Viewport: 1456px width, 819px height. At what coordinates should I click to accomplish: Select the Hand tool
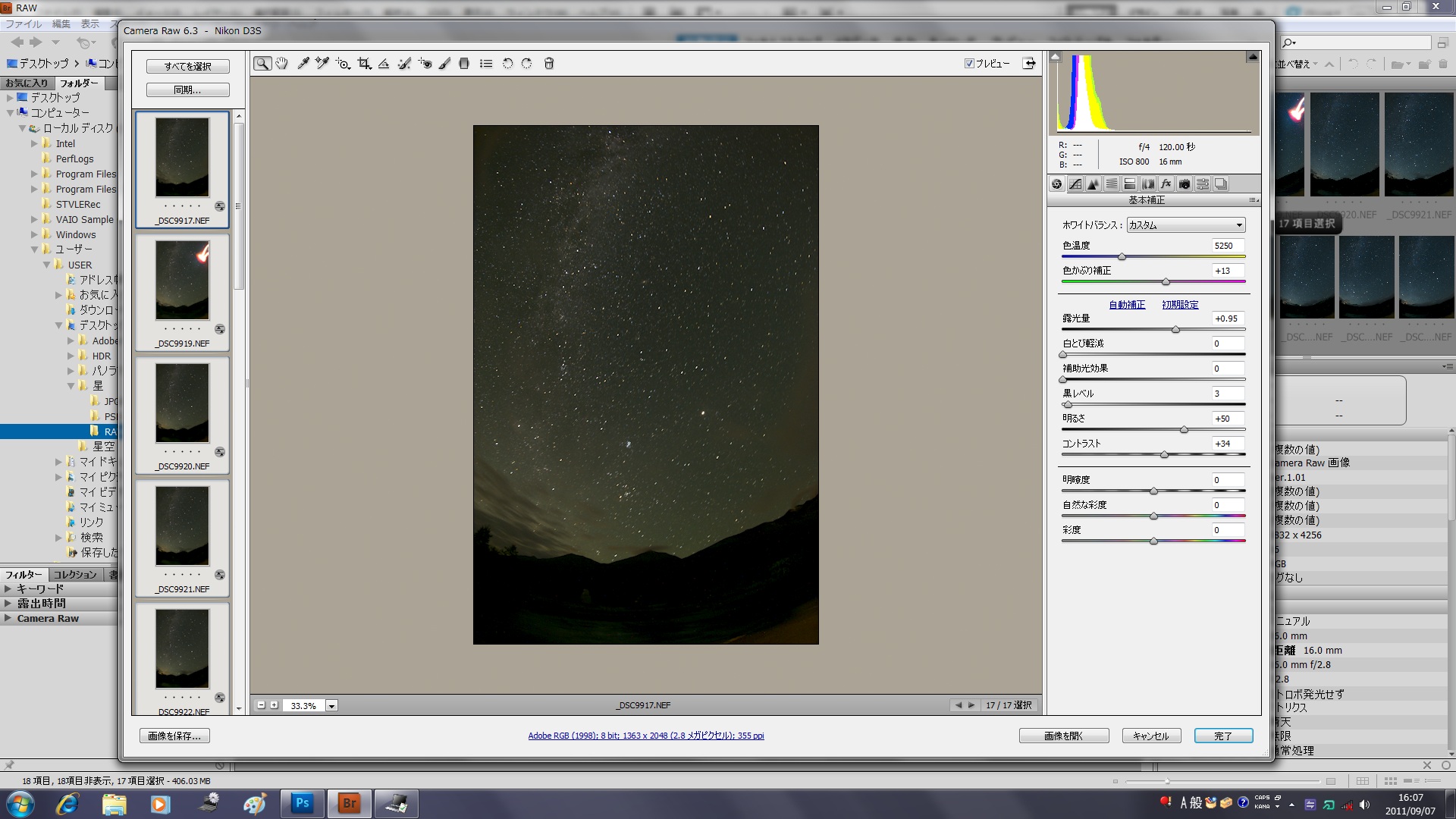[282, 64]
